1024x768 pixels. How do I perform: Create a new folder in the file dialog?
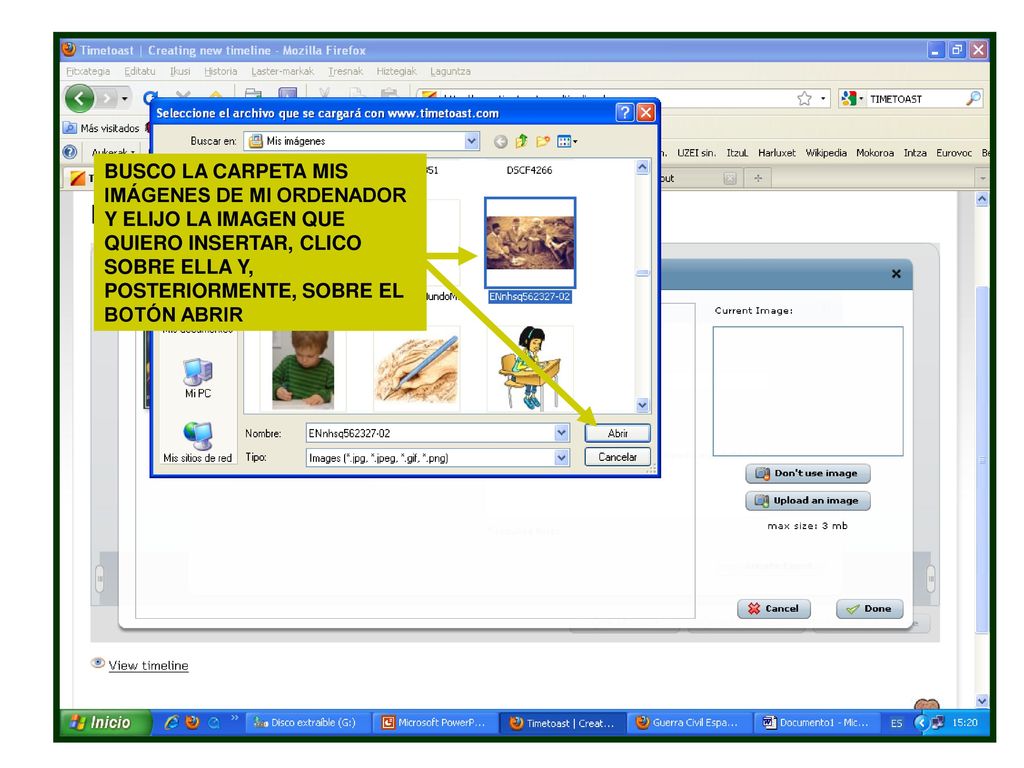(543, 141)
